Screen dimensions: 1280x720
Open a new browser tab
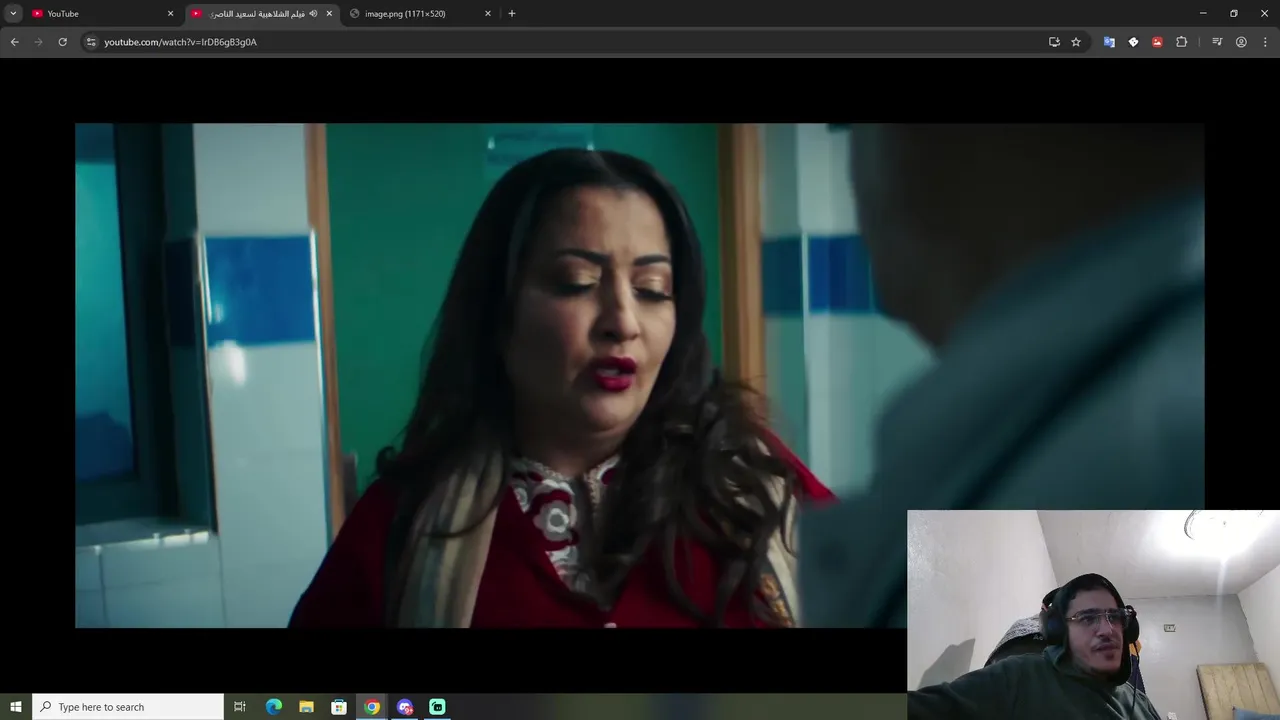[x=512, y=13]
